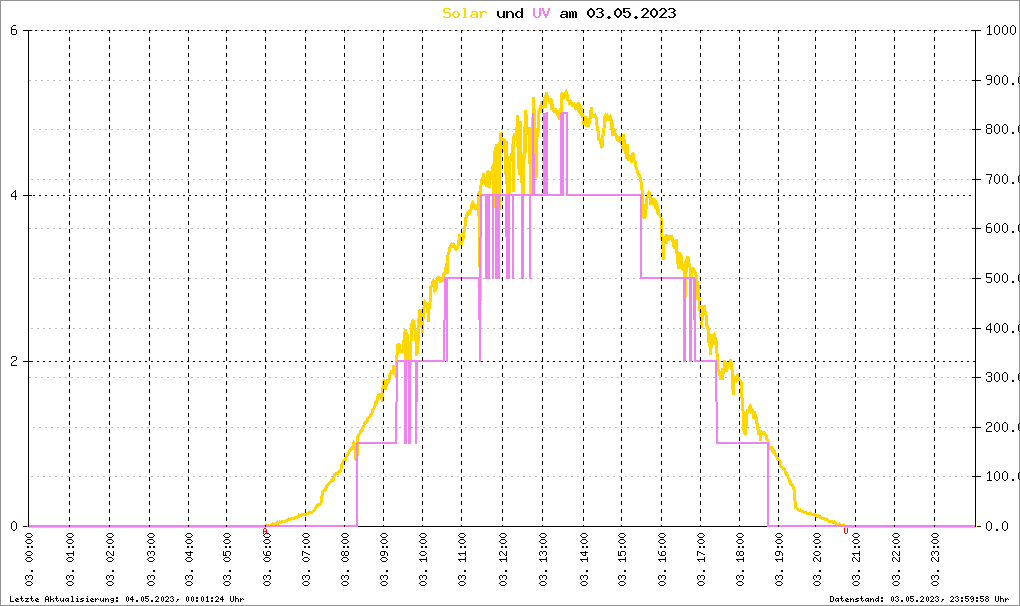
Task: Click the right axis label 100.0
Action: pos(1001,477)
